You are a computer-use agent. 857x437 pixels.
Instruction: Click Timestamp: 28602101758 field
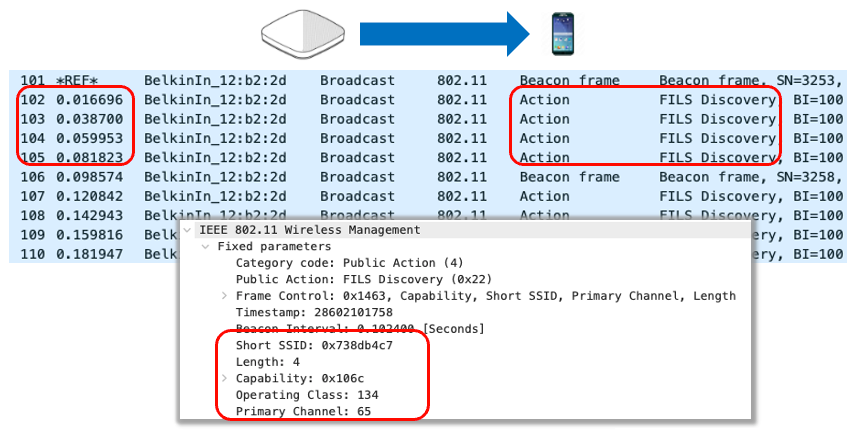[314, 312]
